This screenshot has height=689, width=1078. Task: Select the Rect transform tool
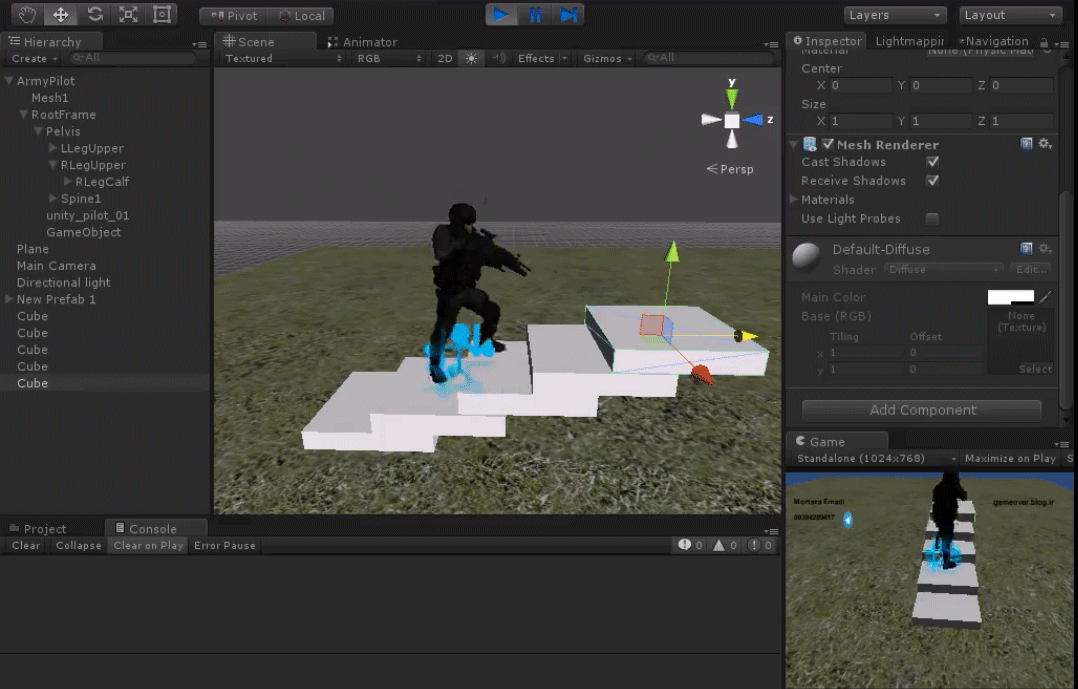tap(162, 14)
